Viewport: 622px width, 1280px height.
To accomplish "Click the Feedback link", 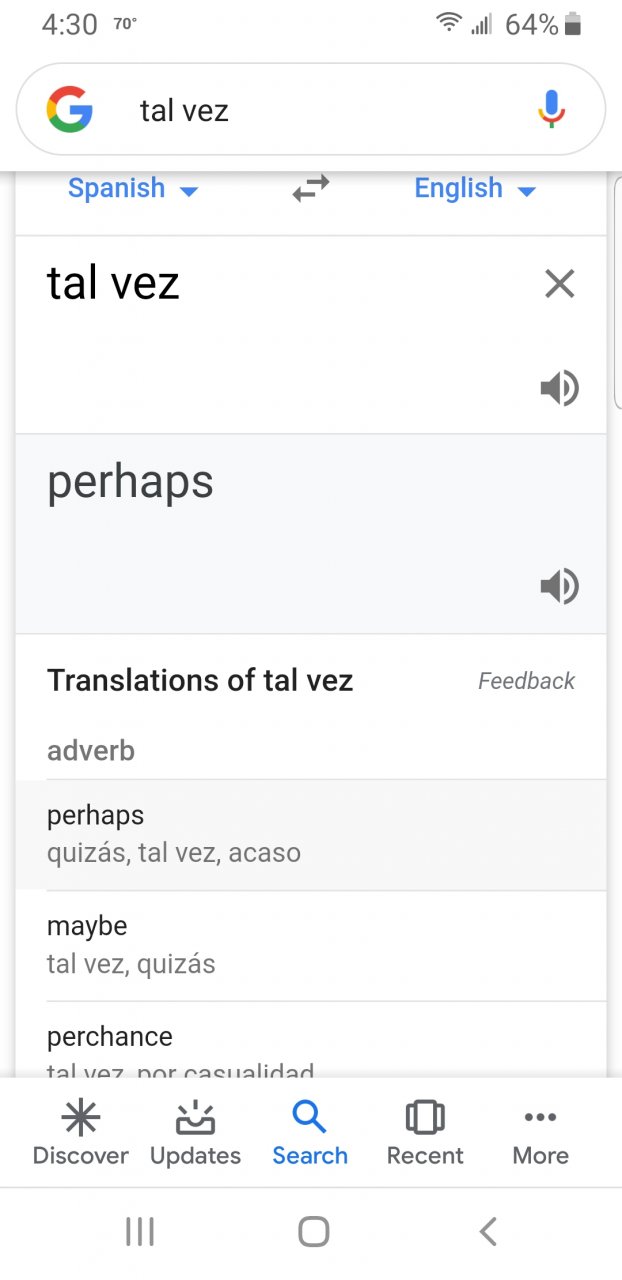I will coord(526,682).
